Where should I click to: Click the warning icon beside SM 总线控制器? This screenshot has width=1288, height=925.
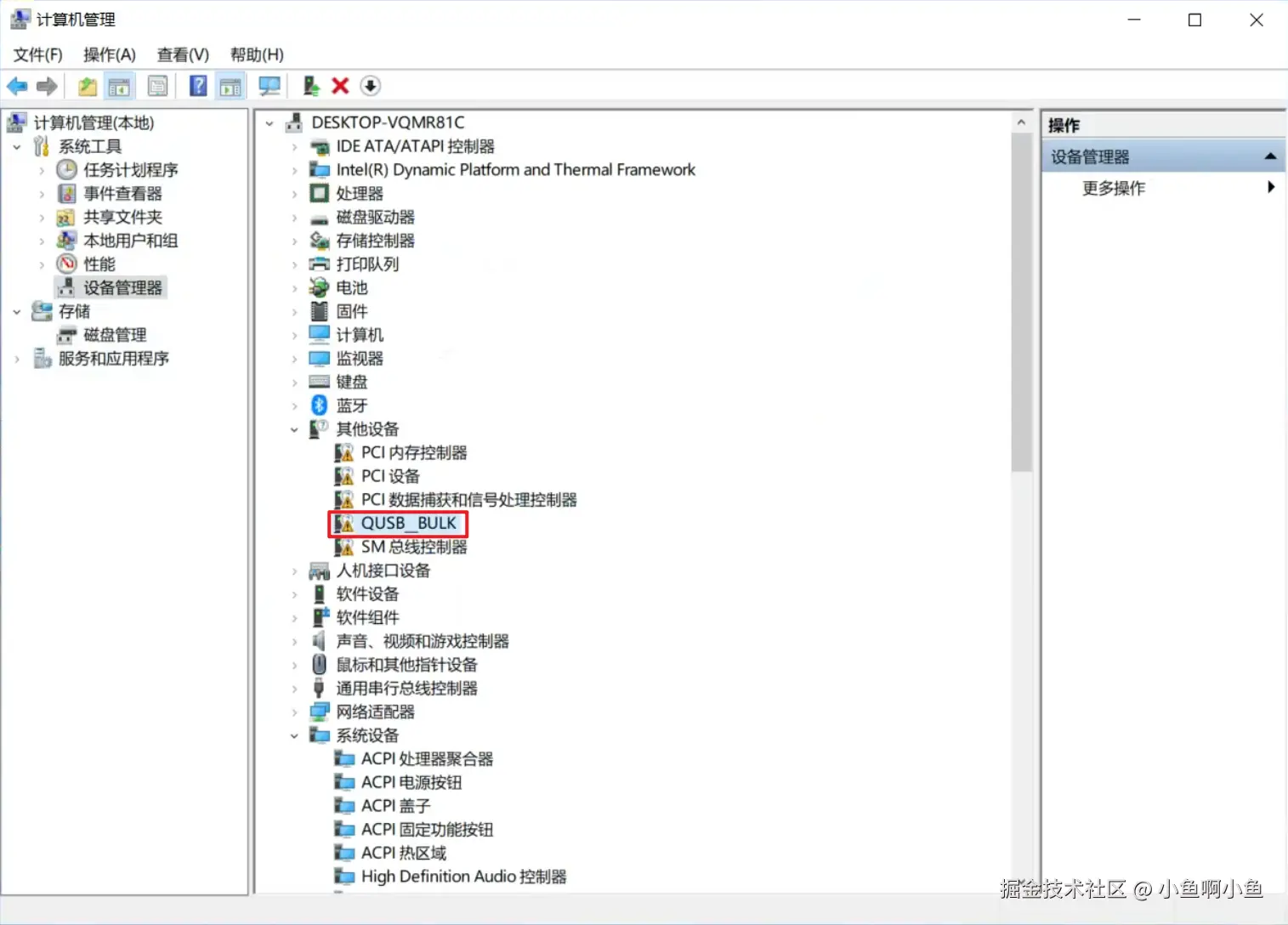pyautogui.click(x=343, y=548)
